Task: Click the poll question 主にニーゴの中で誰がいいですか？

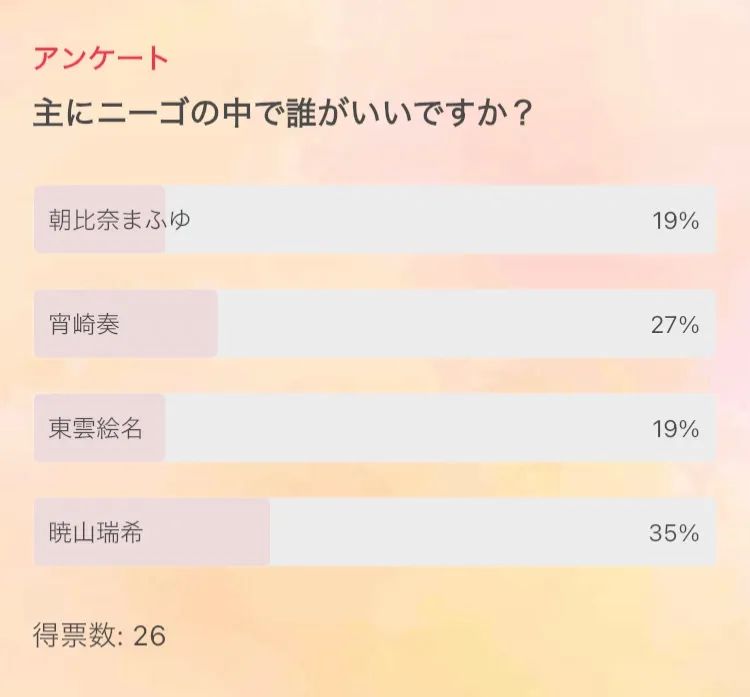Action: tap(282, 112)
